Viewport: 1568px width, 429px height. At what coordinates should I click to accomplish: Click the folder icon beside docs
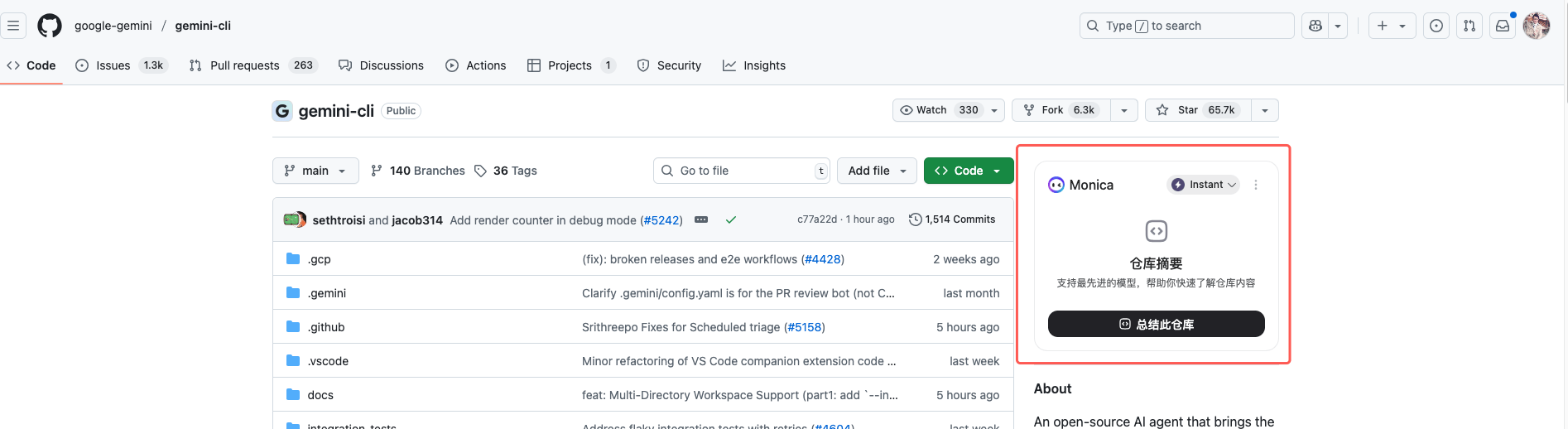pyautogui.click(x=292, y=394)
